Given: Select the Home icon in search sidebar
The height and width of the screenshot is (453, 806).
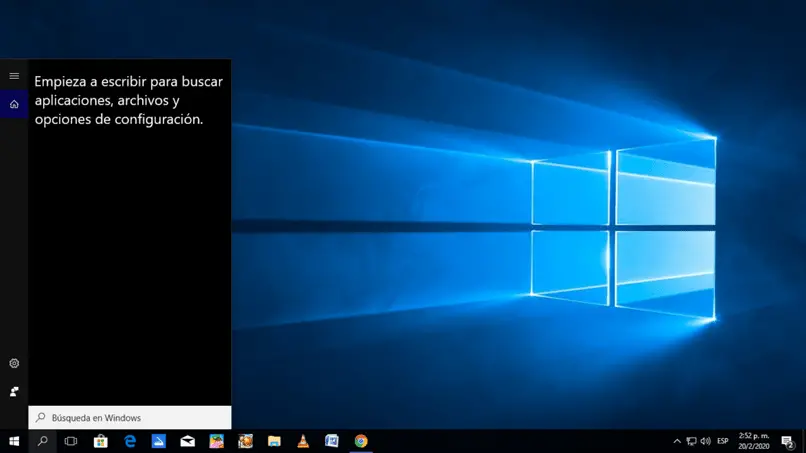Looking at the screenshot, I should click(14, 104).
